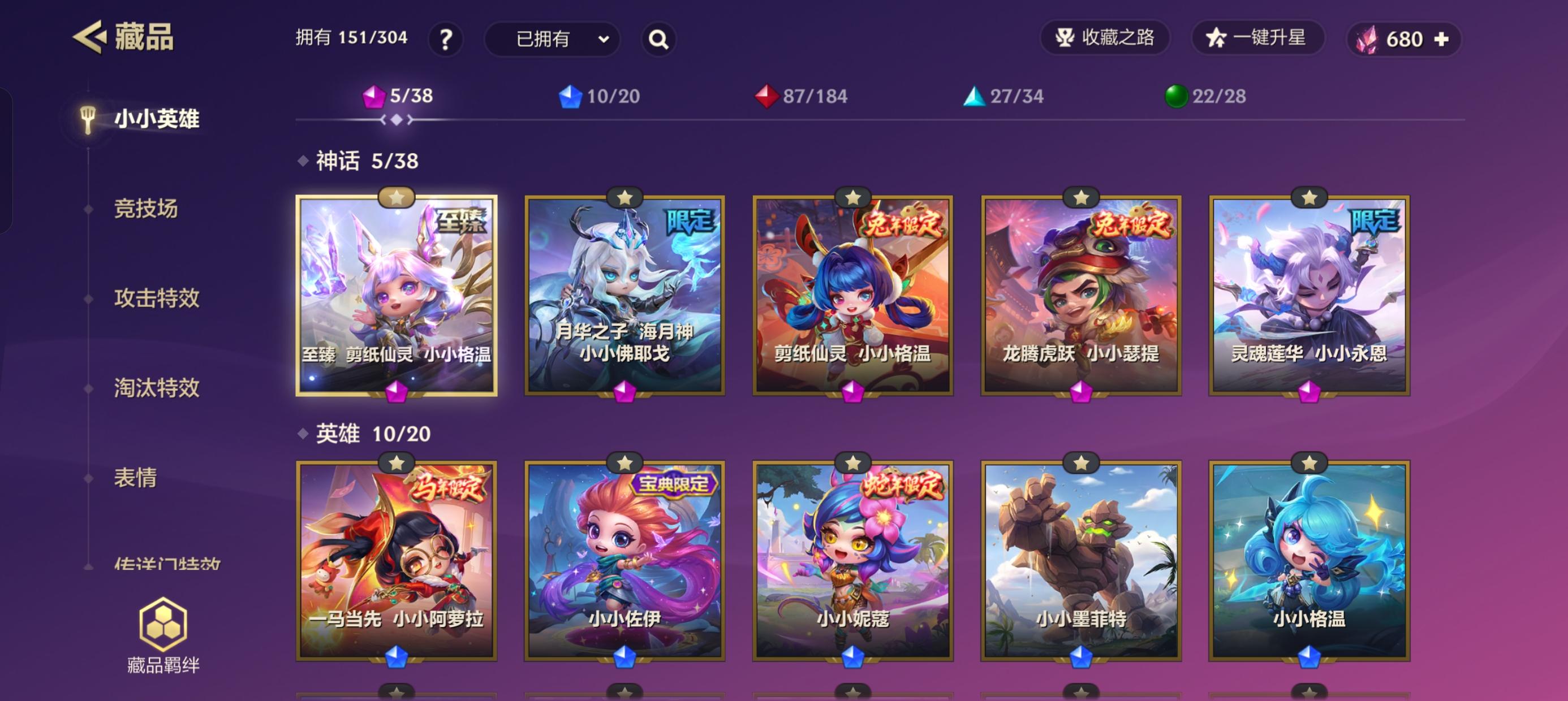Collapse the 英雄 10/20 section header
The height and width of the screenshot is (701, 1568).
pos(365,434)
